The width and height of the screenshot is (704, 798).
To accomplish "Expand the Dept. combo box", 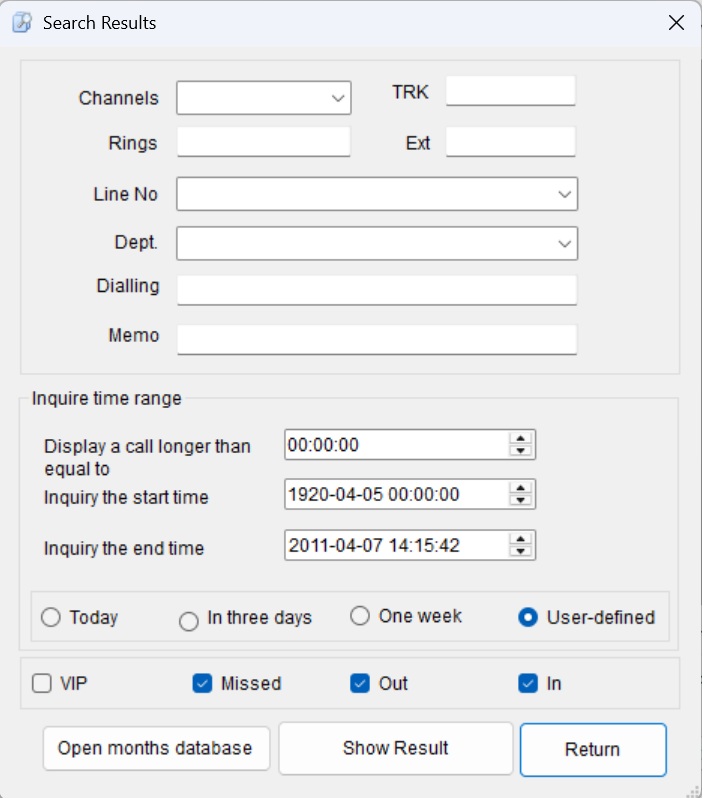I will coord(564,243).
